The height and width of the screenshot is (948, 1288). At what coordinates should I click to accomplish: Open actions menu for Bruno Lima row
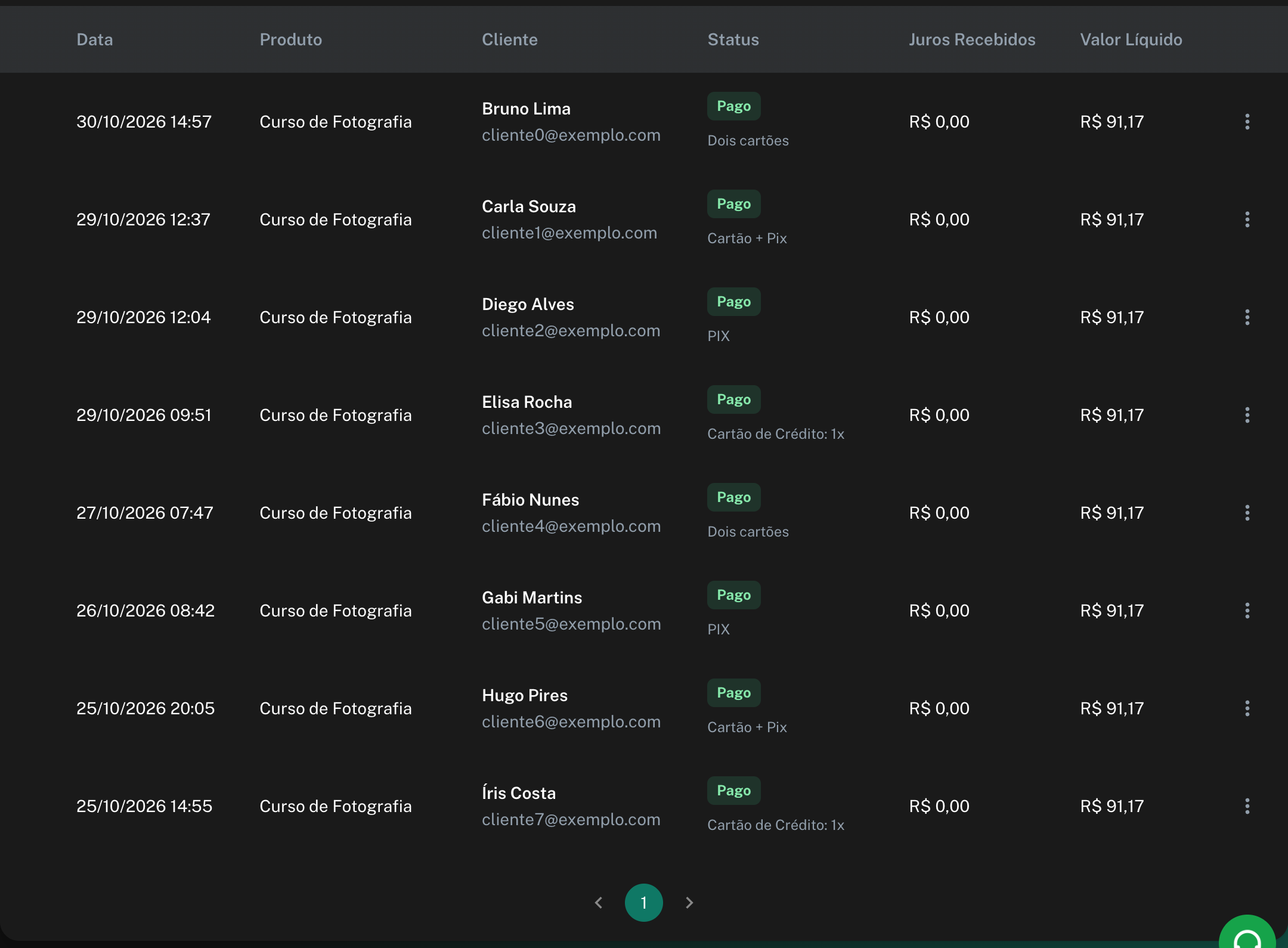coord(1247,122)
